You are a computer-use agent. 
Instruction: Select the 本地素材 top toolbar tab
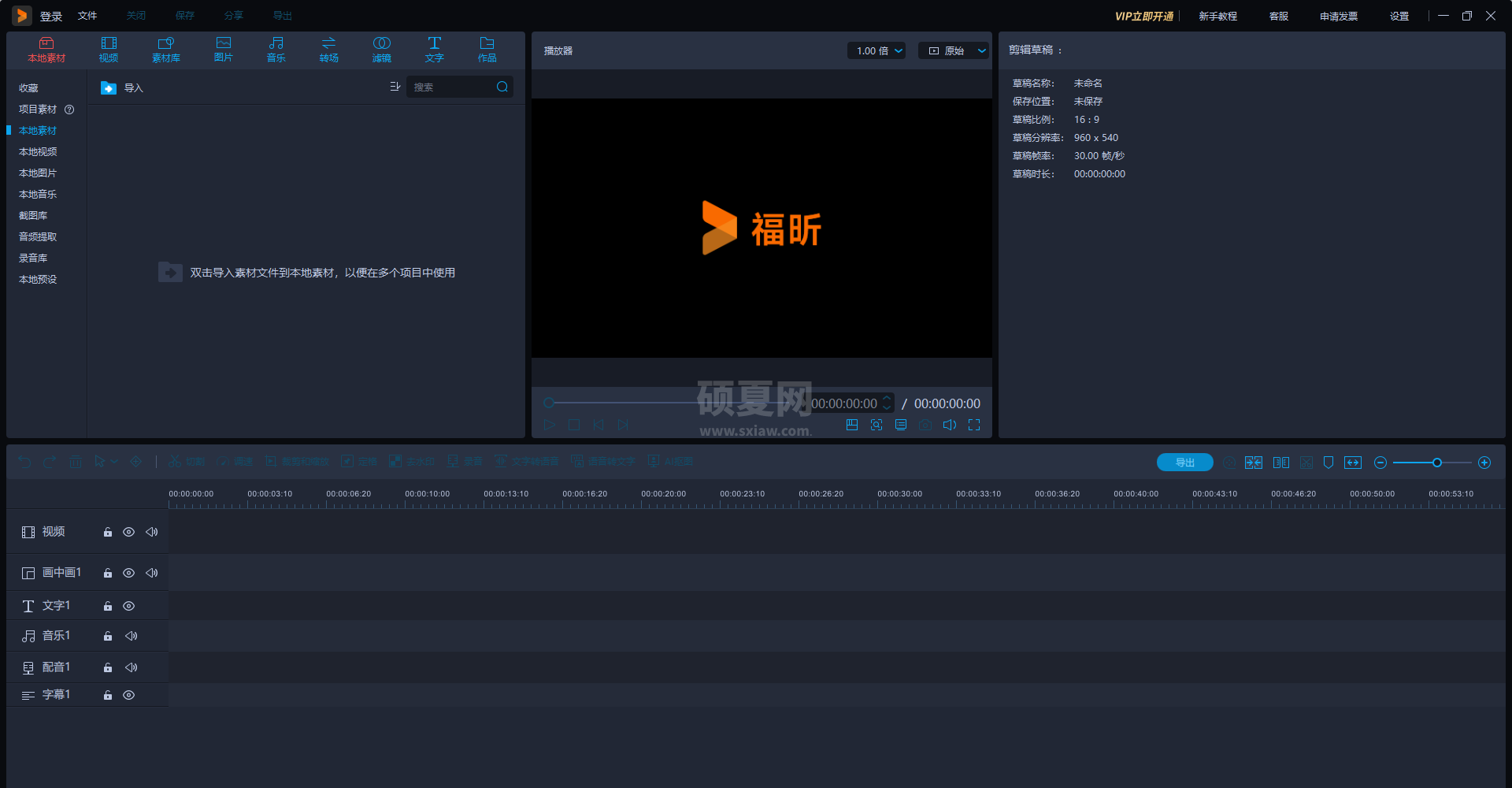46,50
